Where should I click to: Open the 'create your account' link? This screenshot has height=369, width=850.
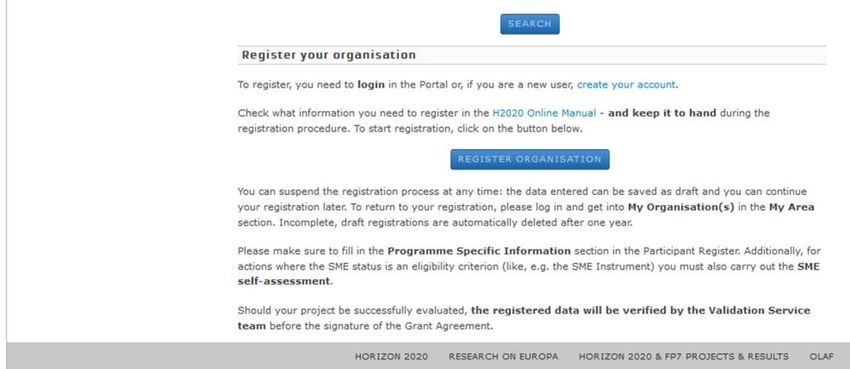click(626, 85)
